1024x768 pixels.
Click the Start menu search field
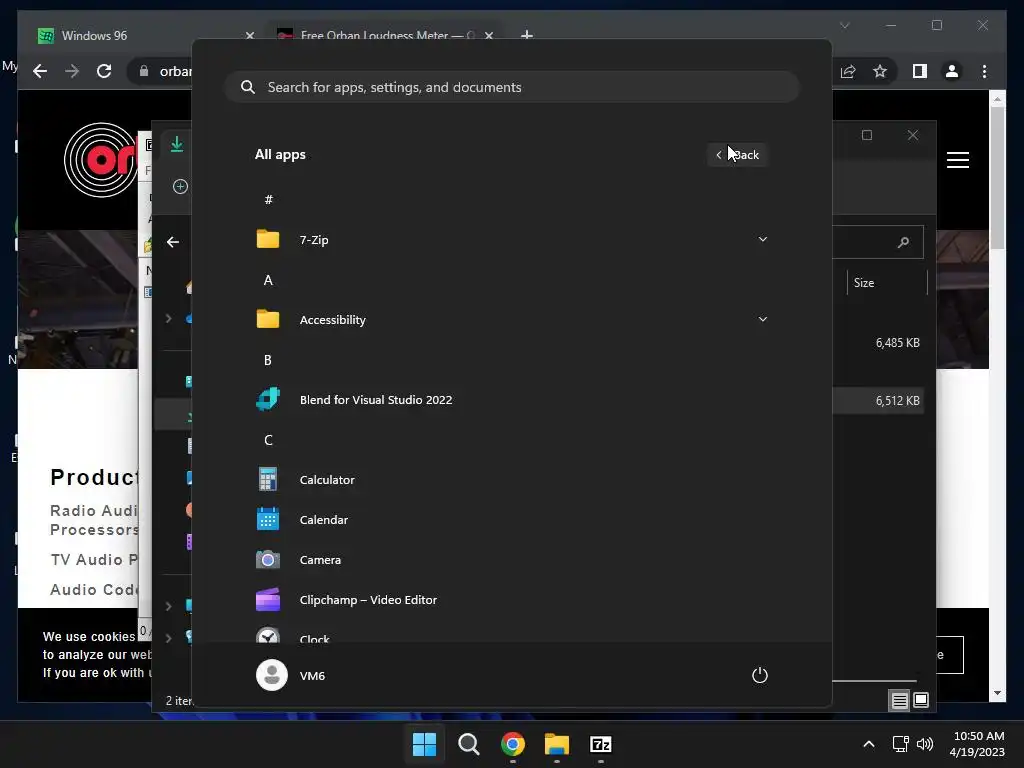(x=512, y=87)
